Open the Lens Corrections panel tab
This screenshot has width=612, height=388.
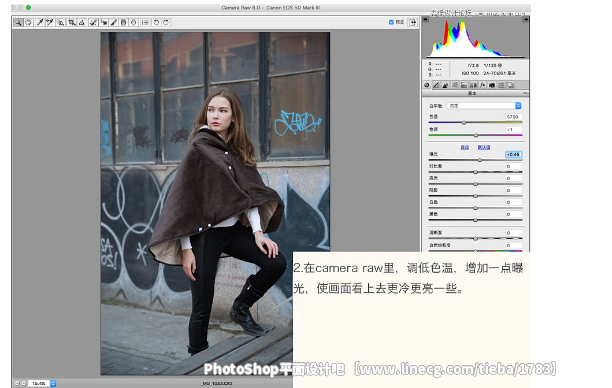click(x=473, y=85)
